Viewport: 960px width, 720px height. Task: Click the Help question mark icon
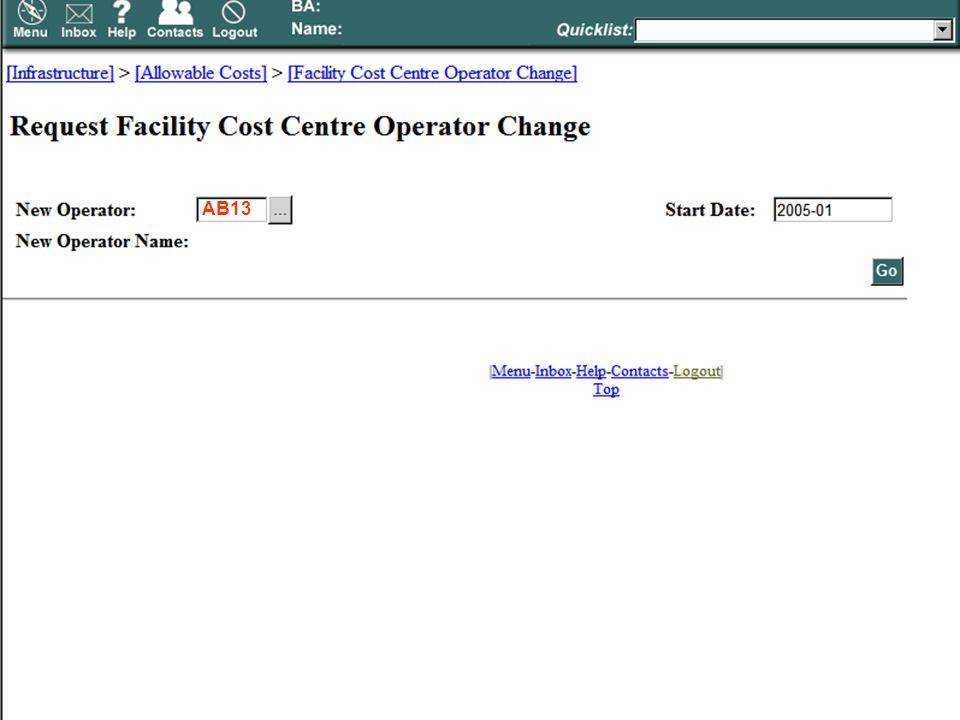click(121, 18)
